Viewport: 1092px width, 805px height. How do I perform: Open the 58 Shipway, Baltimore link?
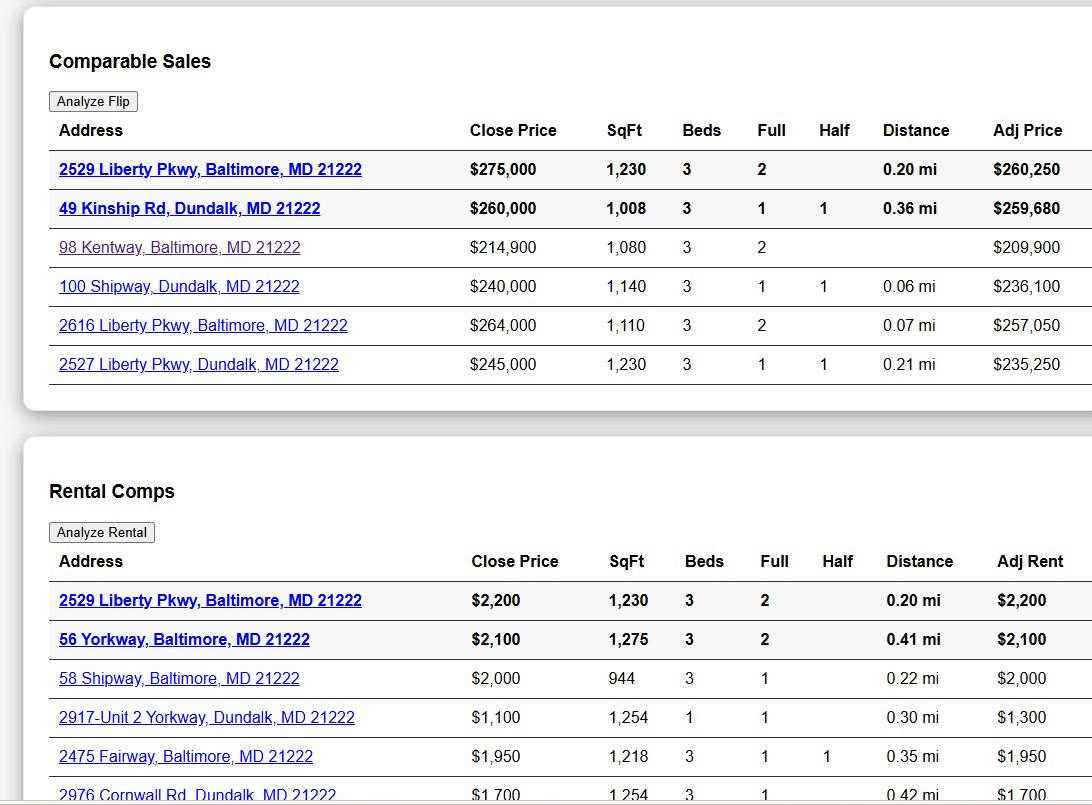(x=179, y=678)
